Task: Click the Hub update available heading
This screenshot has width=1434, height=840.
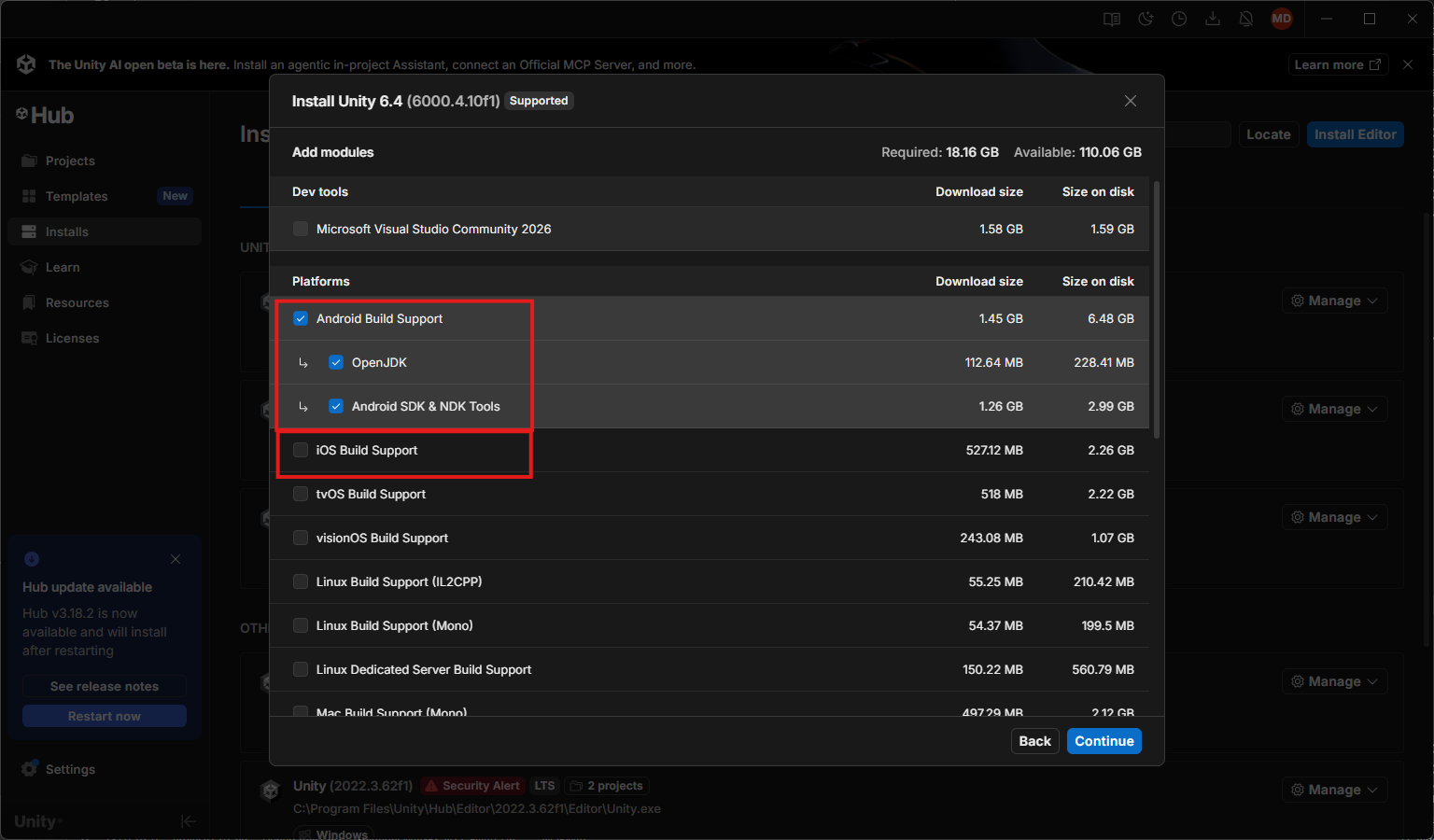Action: point(87,587)
